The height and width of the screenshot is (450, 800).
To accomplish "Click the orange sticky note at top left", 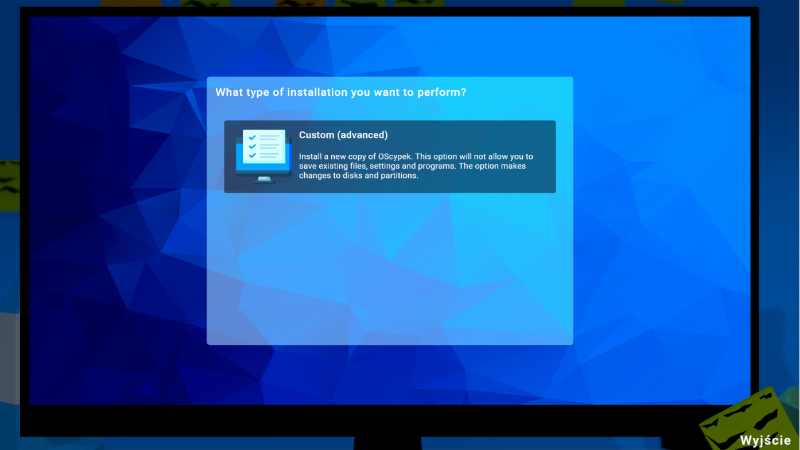I will pos(120,4).
